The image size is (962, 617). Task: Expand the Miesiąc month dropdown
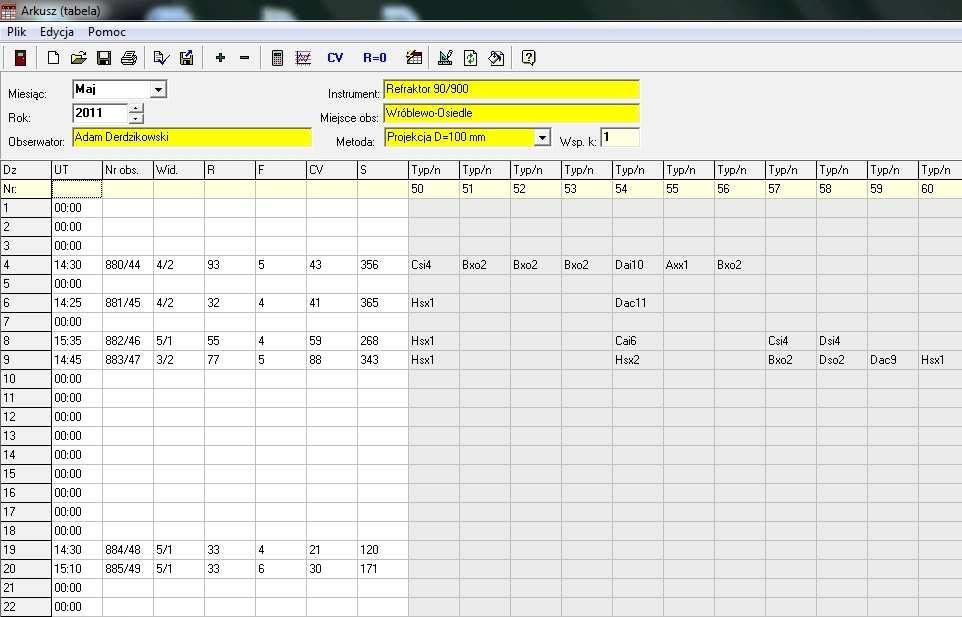pyautogui.click(x=158, y=90)
